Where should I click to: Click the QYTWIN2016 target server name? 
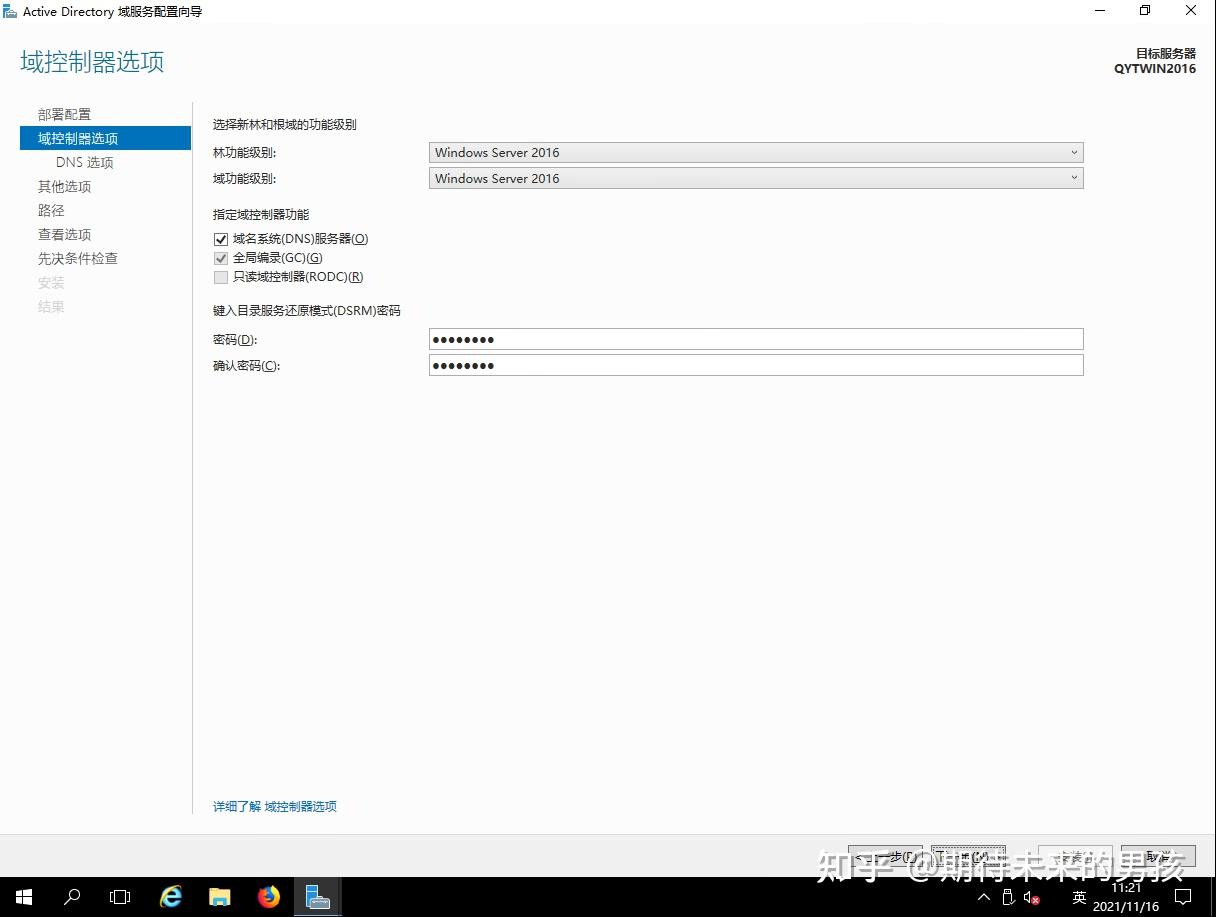[1155, 69]
